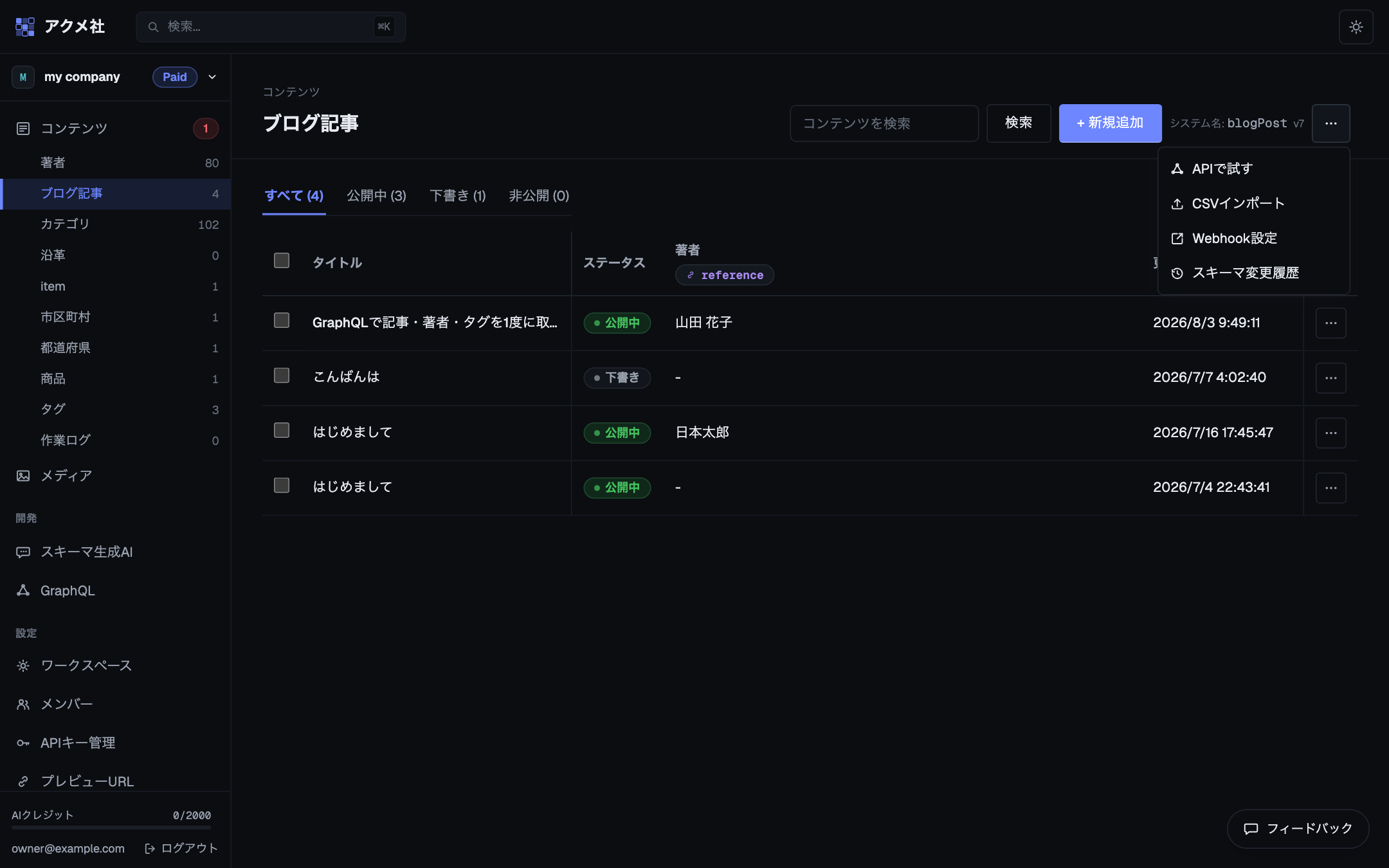Image resolution: width=1389 pixels, height=868 pixels.
Task: Choose スキーマ変更履歴 from the menu
Action: pos(1253,273)
